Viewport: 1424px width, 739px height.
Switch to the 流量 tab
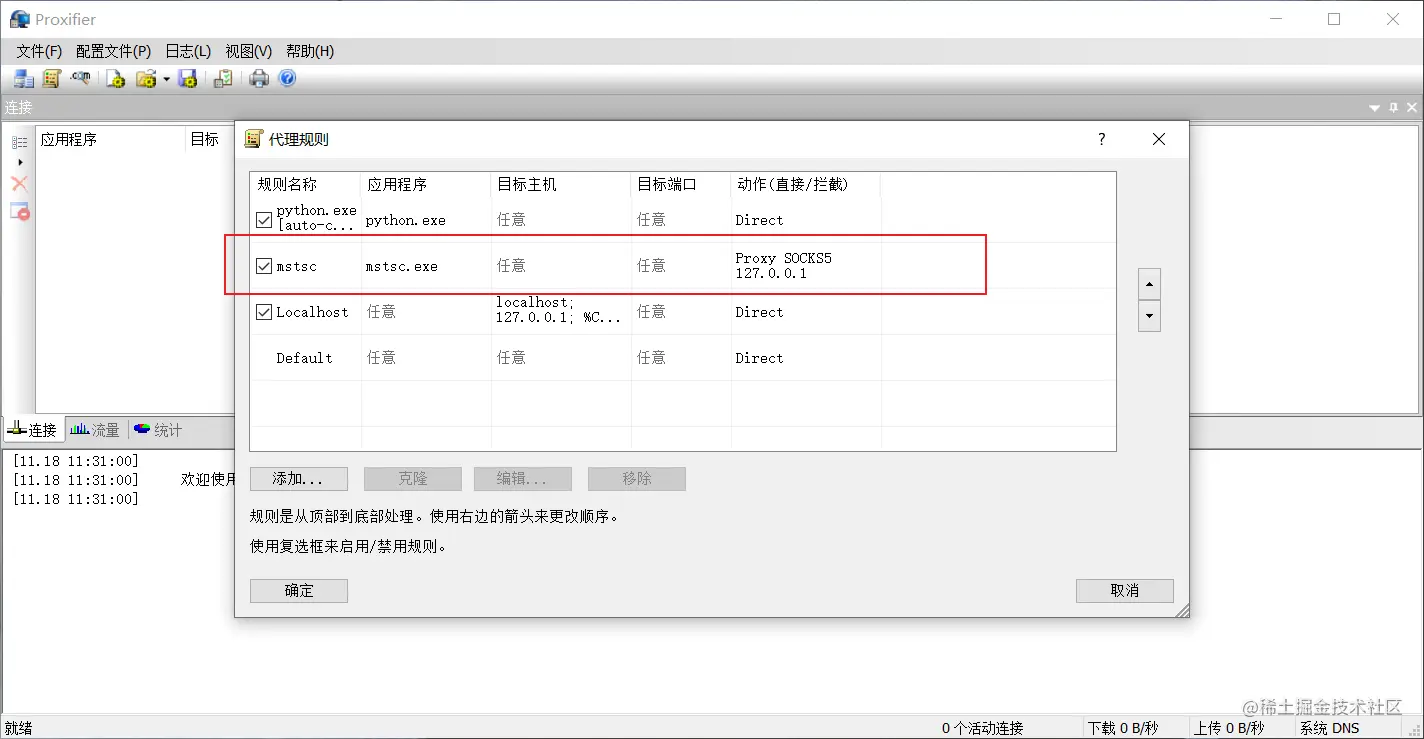coord(96,430)
